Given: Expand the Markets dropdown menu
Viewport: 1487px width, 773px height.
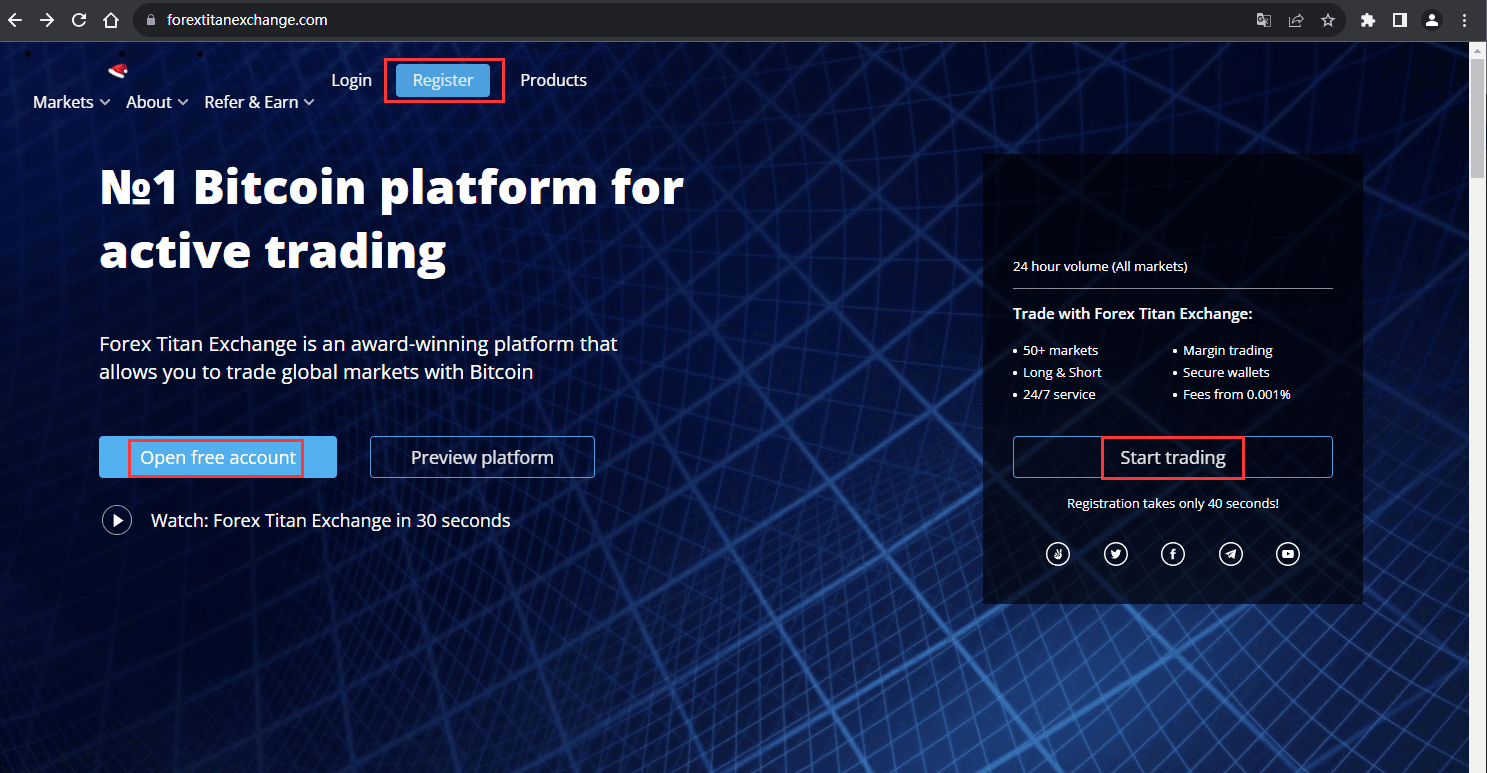Looking at the screenshot, I should (x=71, y=102).
